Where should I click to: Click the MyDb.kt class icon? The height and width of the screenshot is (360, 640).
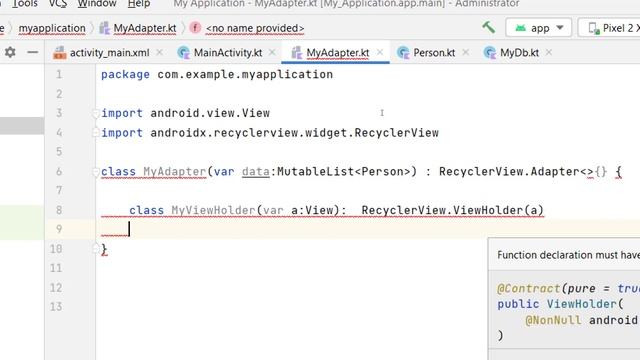(x=489, y=53)
